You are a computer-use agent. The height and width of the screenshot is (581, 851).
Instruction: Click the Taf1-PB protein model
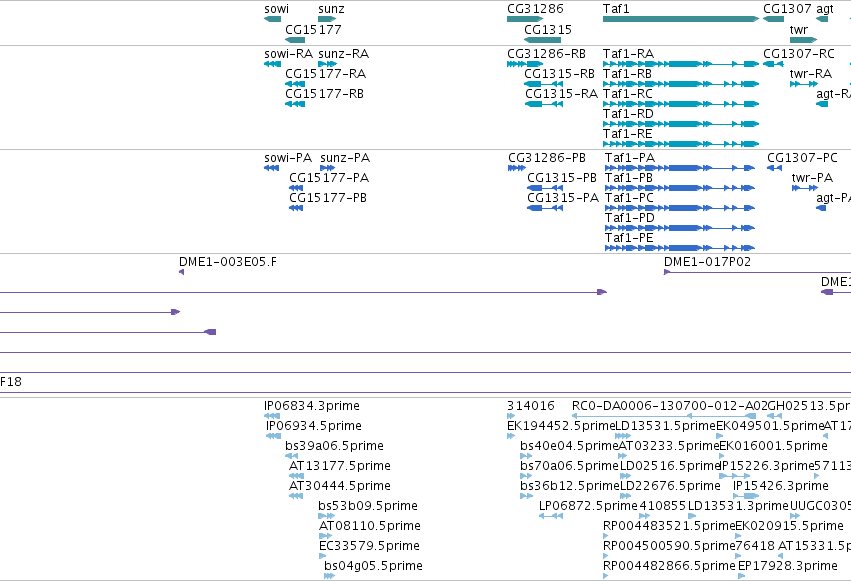tap(679, 188)
